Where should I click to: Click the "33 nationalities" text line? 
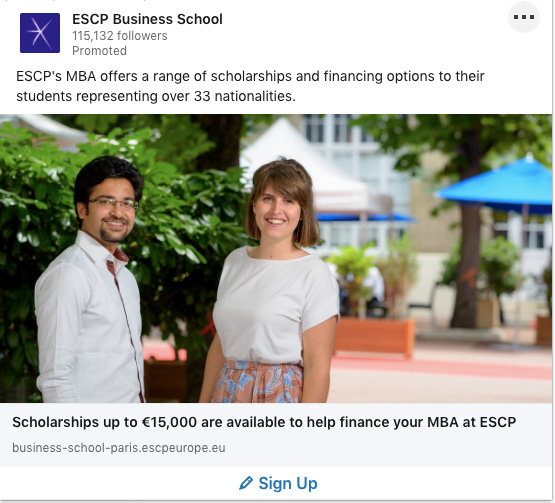pyautogui.click(x=156, y=96)
